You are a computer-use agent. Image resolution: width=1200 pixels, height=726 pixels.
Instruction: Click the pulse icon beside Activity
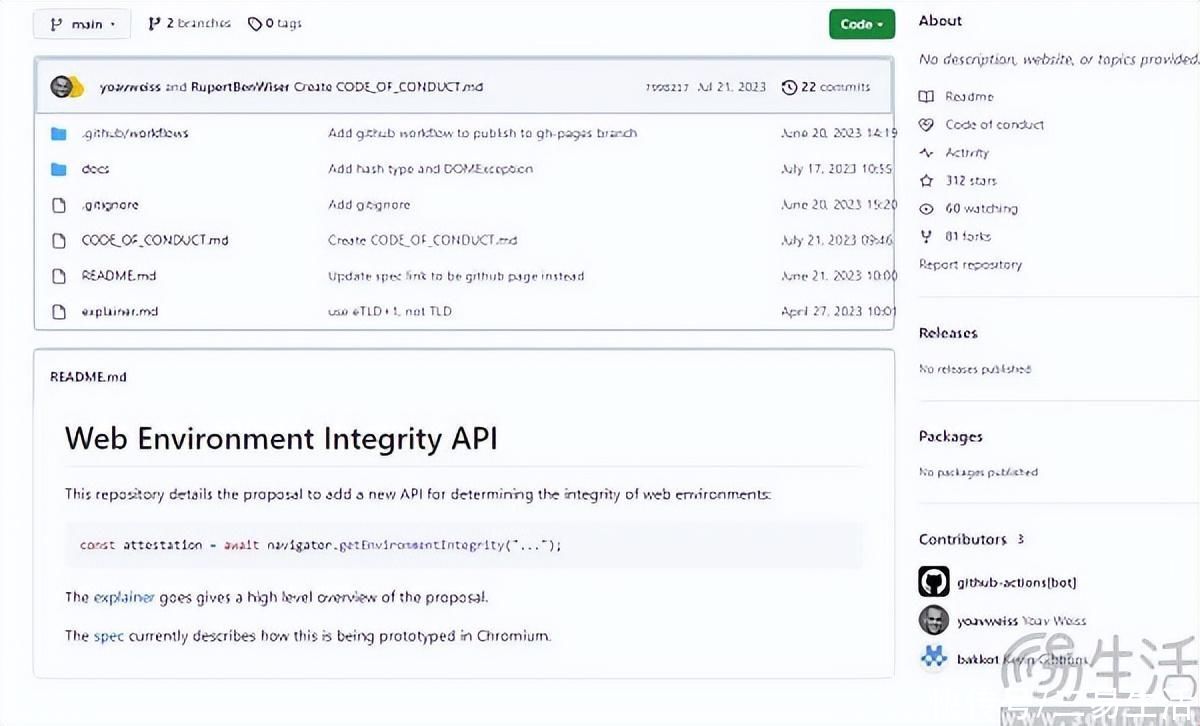pos(926,153)
